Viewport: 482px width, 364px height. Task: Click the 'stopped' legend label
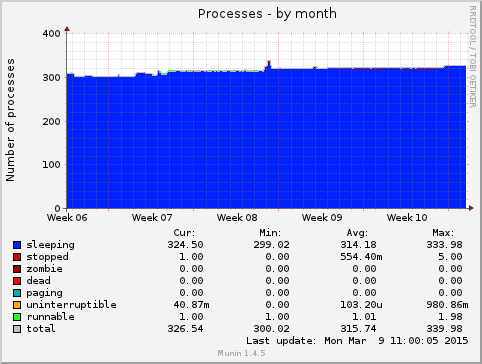point(47,257)
